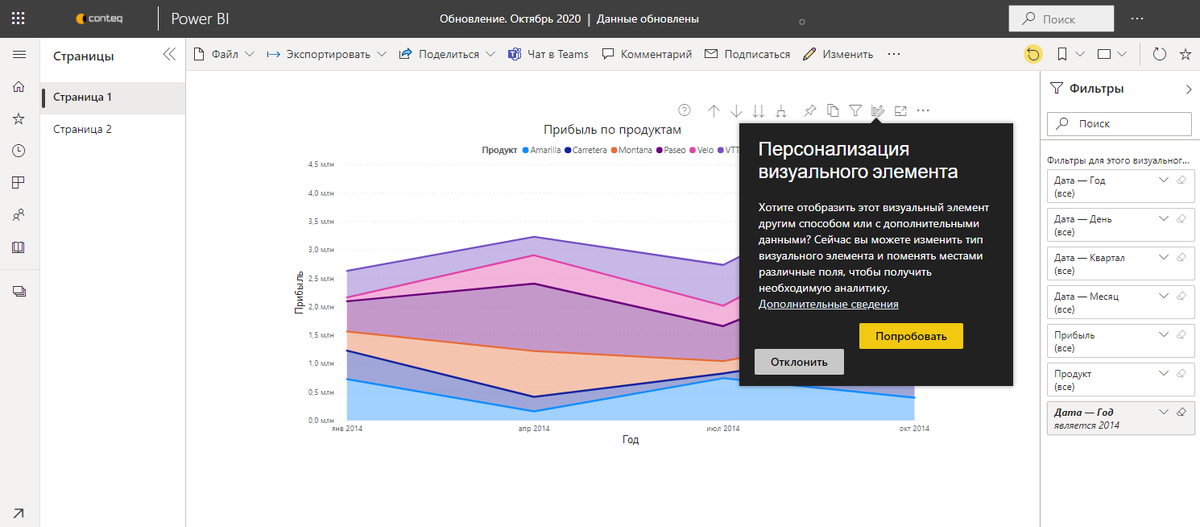Click the visual help question icon

coord(684,110)
